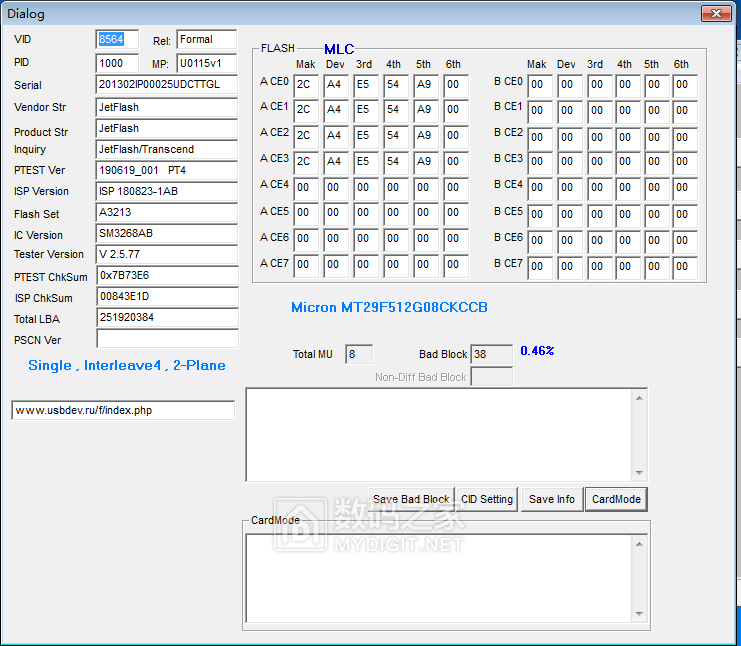741x646 pixels.
Task: Click the Single, Interleave4, 2-Plane text
Action: (x=127, y=365)
